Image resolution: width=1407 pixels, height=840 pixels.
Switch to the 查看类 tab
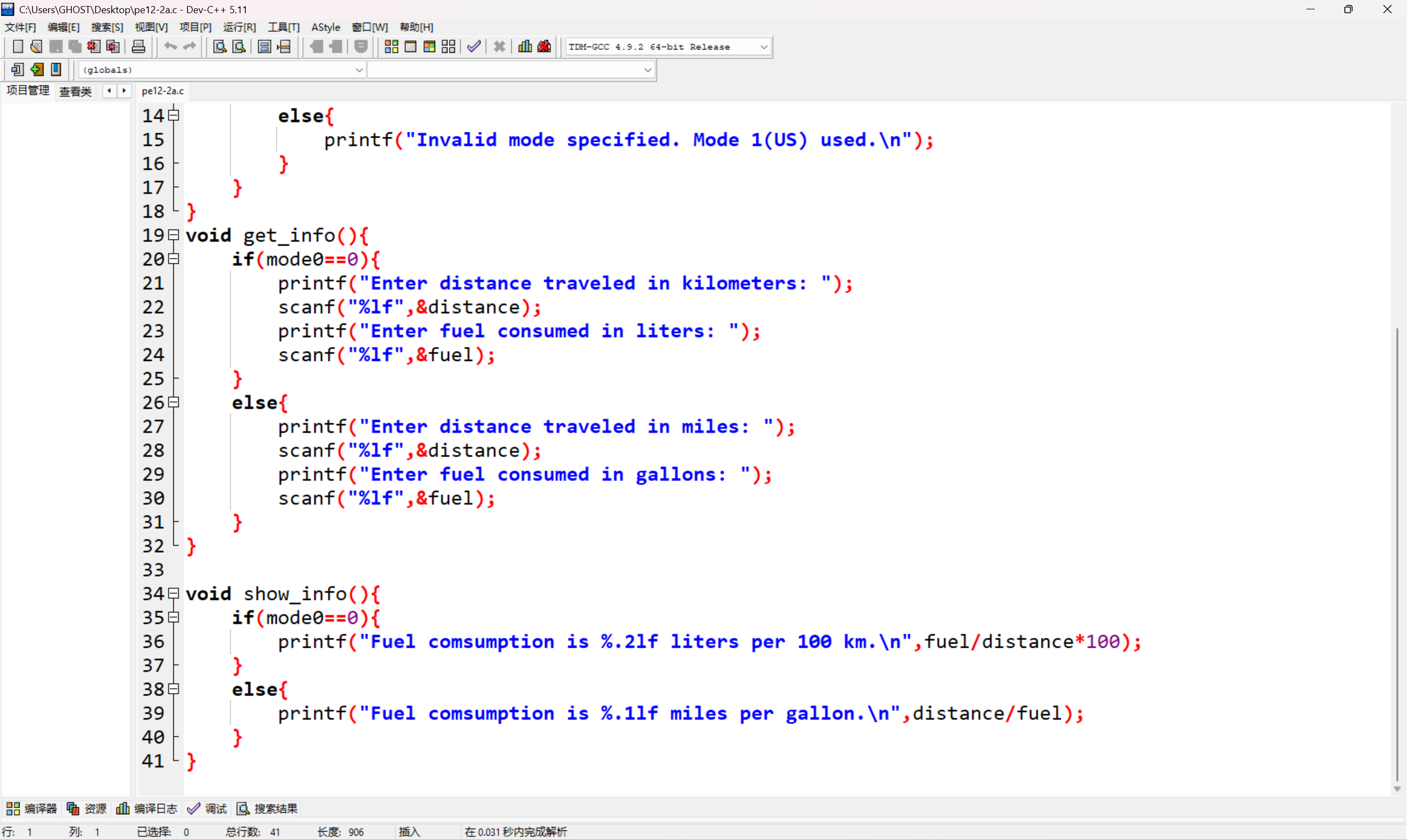pyautogui.click(x=75, y=91)
